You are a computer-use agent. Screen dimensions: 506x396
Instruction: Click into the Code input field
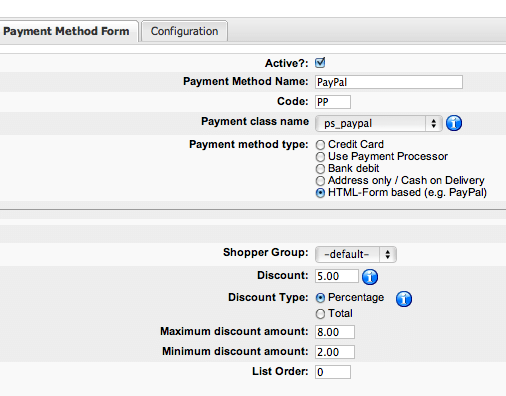tap(333, 102)
